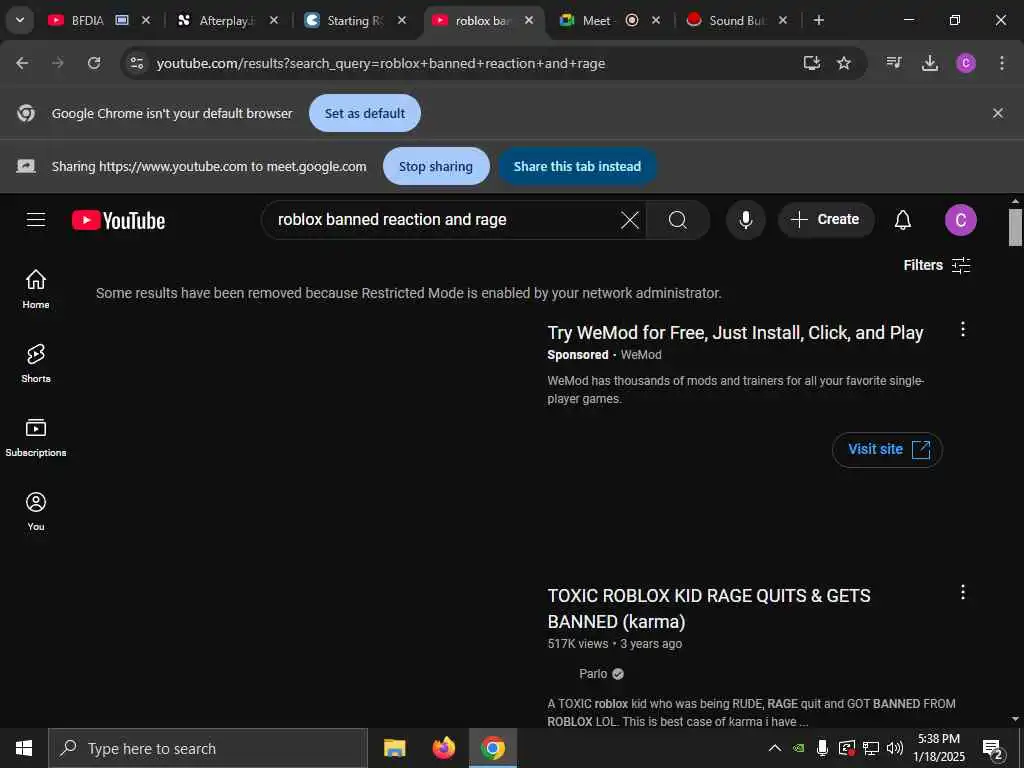Click Visit site for WeMod
This screenshot has height=768, width=1024.
888,449
